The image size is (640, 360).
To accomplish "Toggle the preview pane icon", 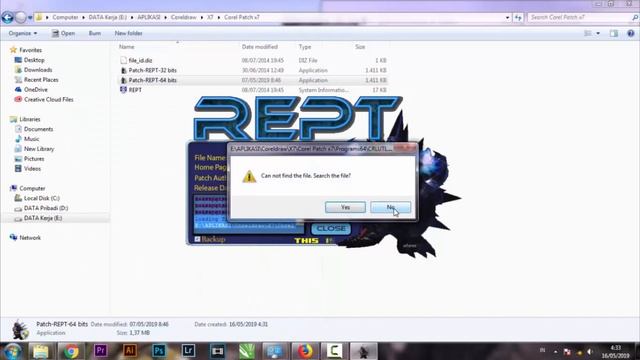I will 614,33.
